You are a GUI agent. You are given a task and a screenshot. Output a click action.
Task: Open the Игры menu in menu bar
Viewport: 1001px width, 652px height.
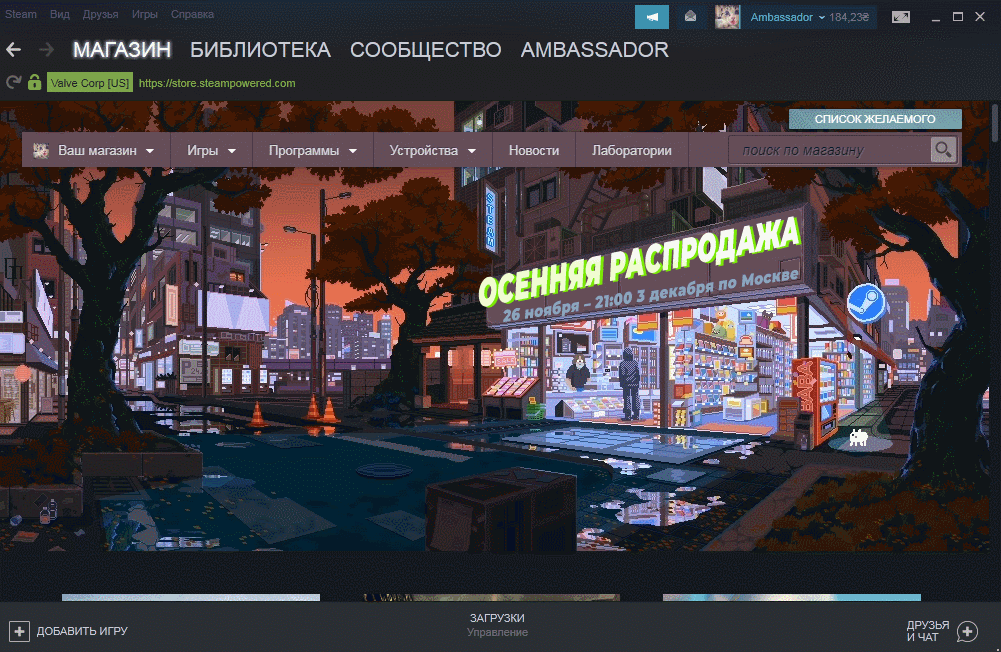(144, 14)
